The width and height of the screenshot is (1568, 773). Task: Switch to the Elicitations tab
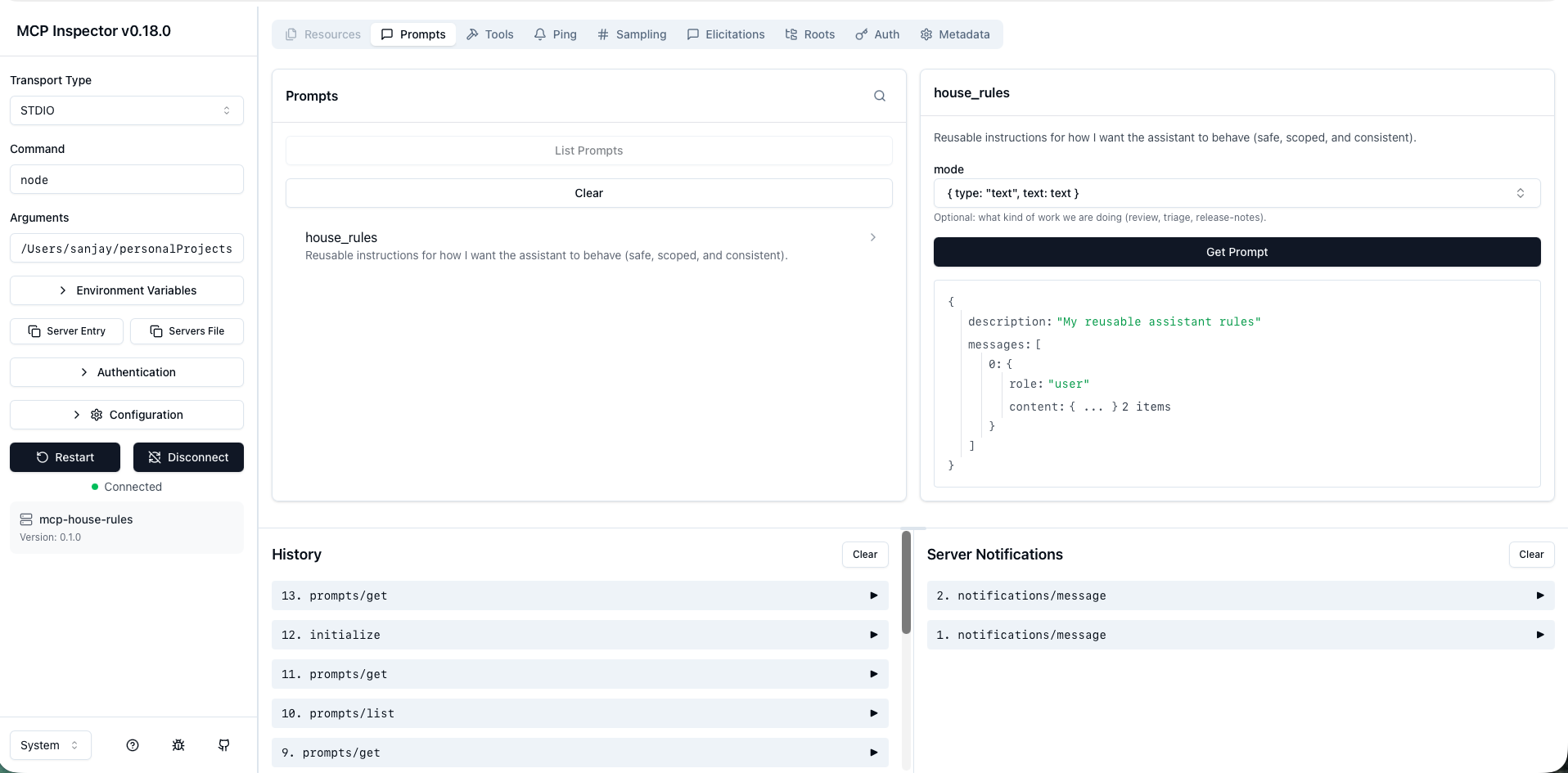[726, 34]
